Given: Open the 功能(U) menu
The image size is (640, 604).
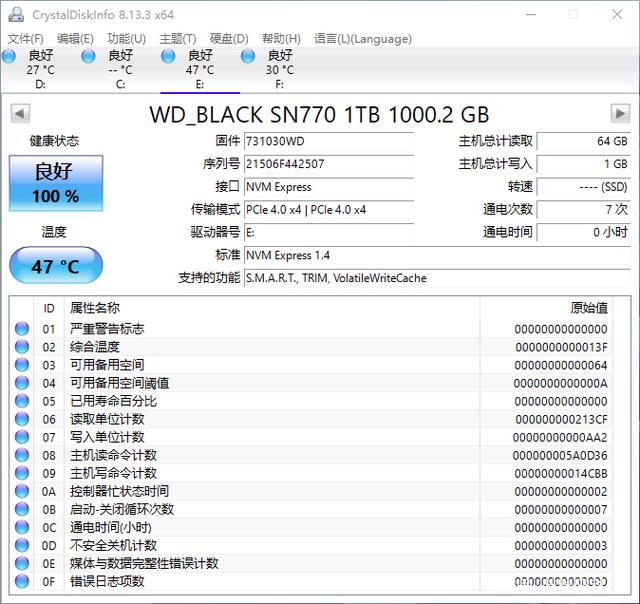Looking at the screenshot, I should [127, 39].
